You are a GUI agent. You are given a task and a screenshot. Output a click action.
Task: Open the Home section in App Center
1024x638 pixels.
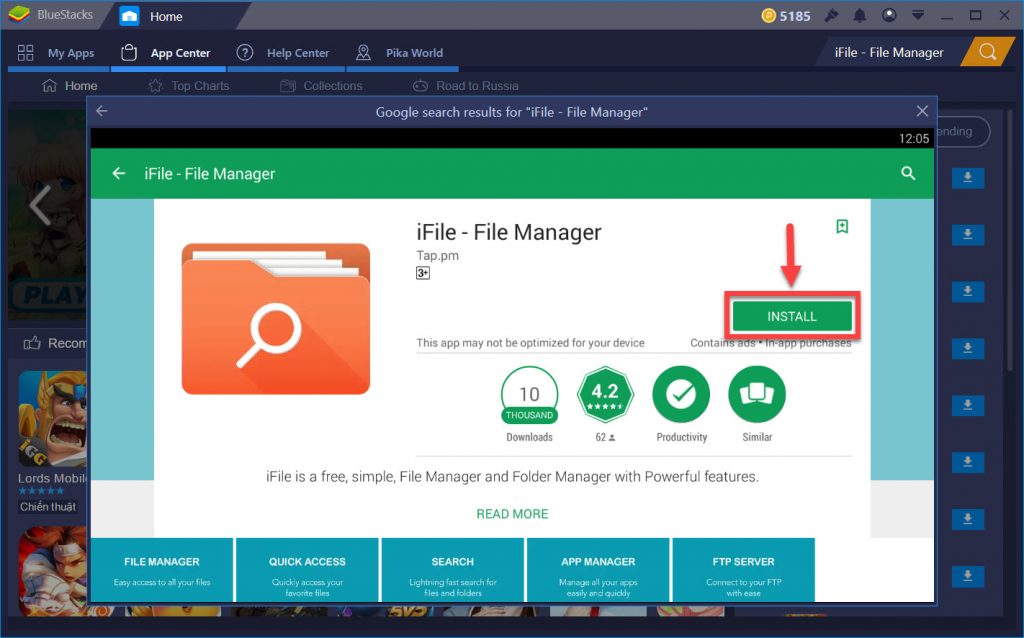click(x=70, y=86)
